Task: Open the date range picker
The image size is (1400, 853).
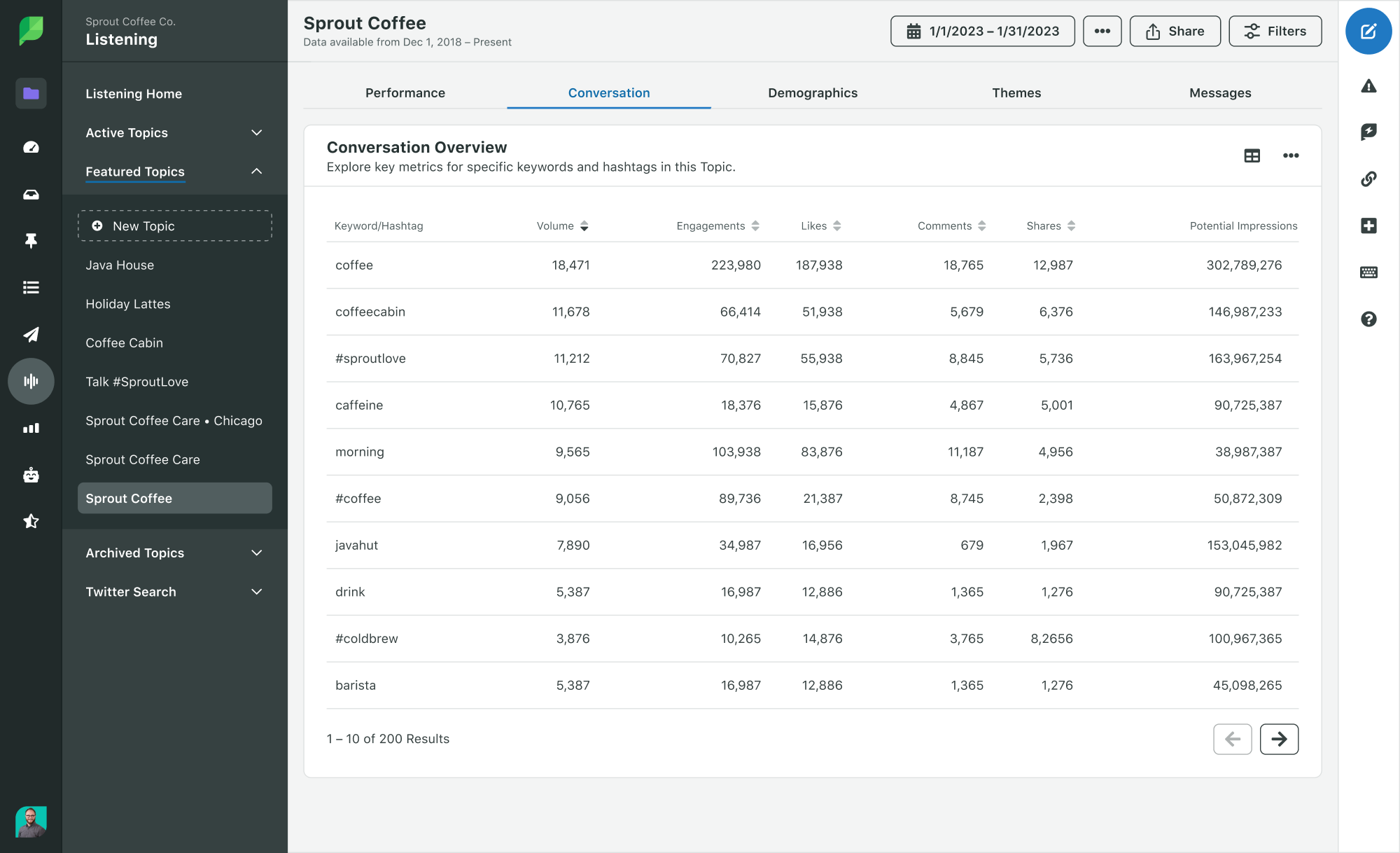Action: pyautogui.click(x=982, y=32)
